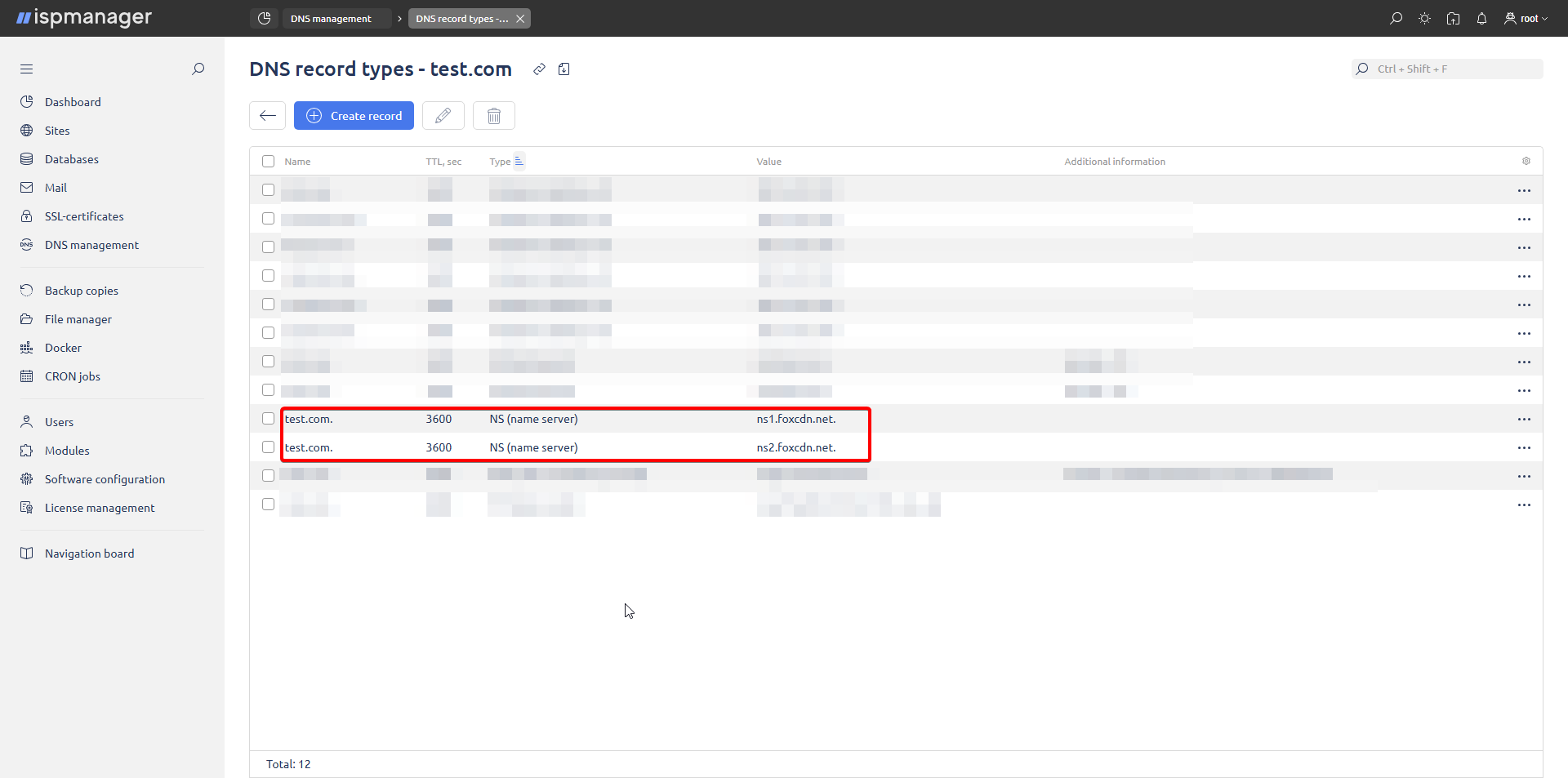Toggle the select-all checkbox in header

coord(268,162)
